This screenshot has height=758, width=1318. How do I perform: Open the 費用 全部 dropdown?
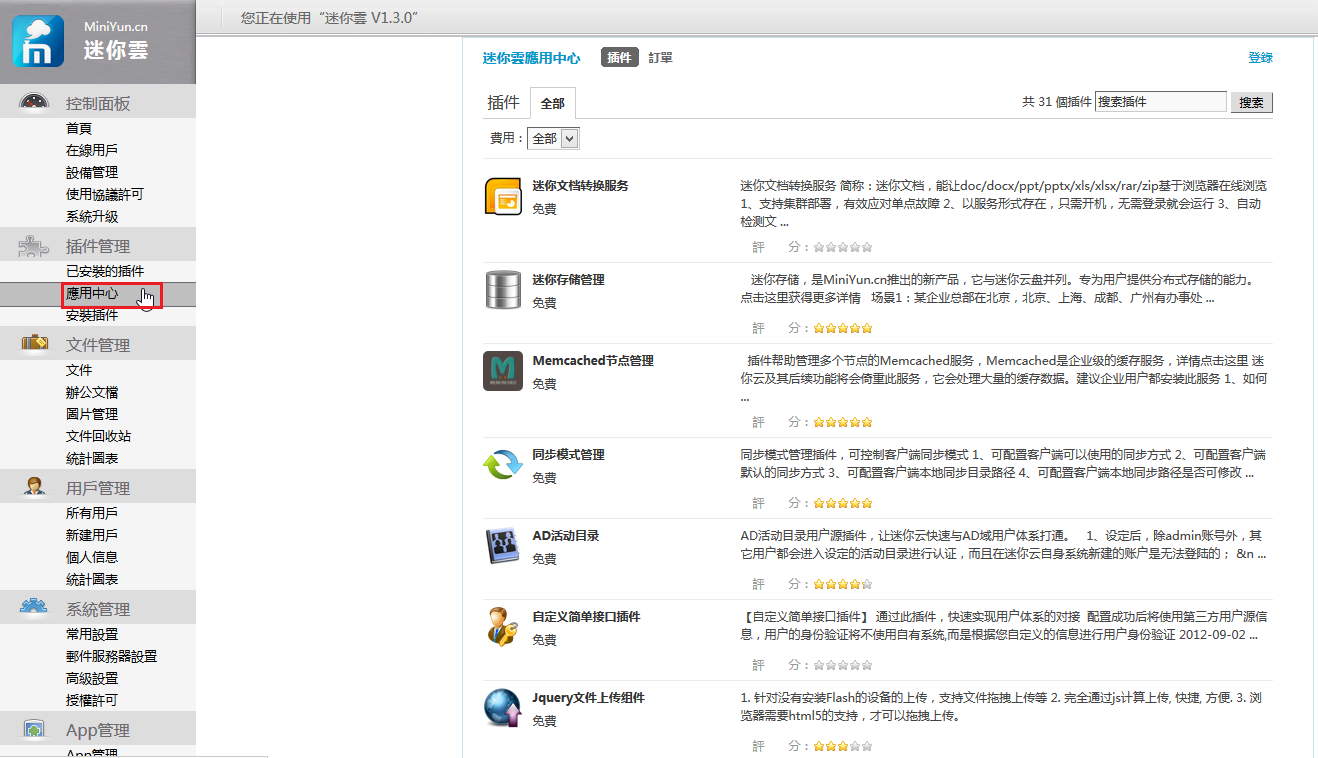click(553, 139)
